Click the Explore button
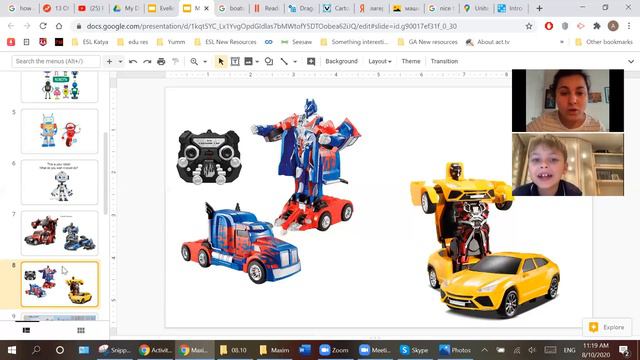The width and height of the screenshot is (640, 360). [607, 327]
